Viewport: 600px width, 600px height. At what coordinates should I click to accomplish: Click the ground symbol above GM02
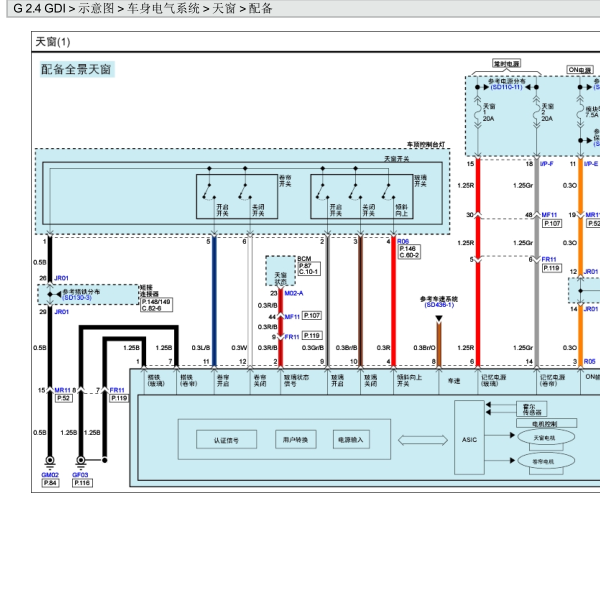(x=50, y=462)
